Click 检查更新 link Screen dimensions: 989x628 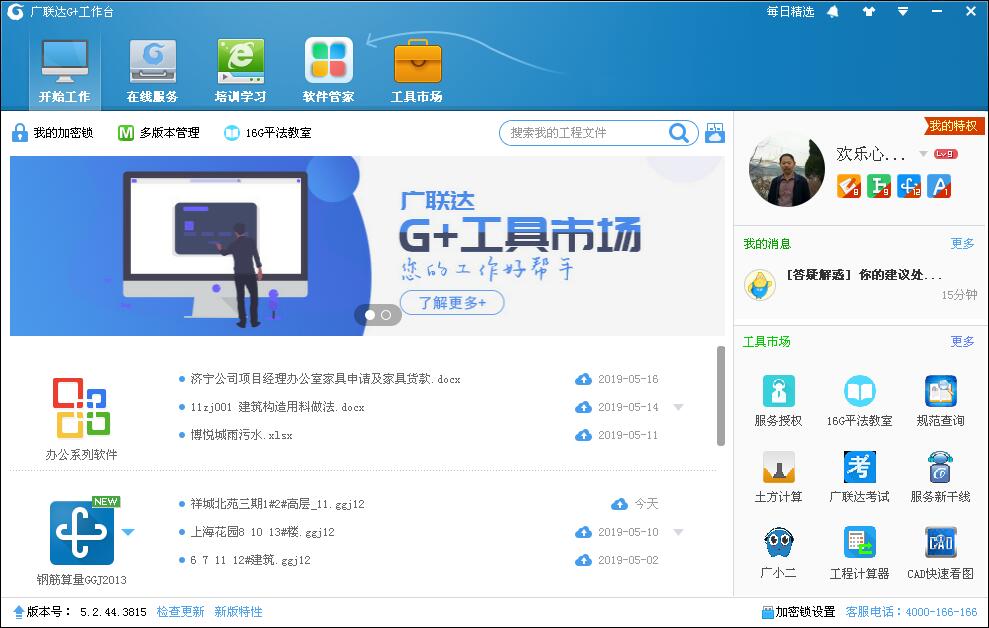tap(180, 612)
